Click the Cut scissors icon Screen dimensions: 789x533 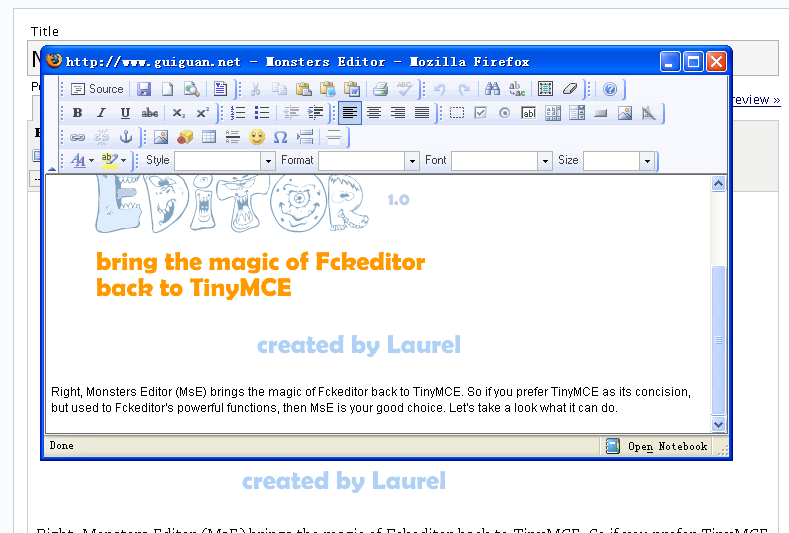255,89
